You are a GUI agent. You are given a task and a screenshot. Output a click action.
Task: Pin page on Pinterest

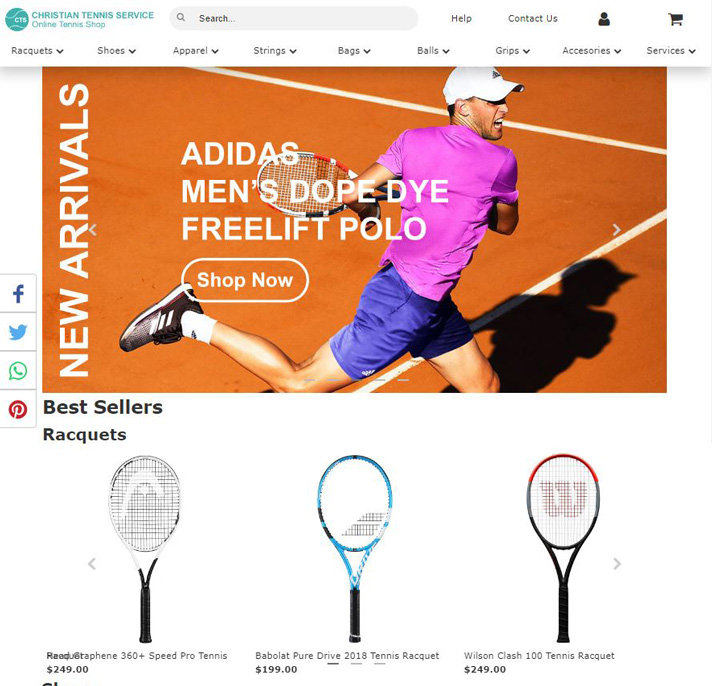click(x=18, y=409)
